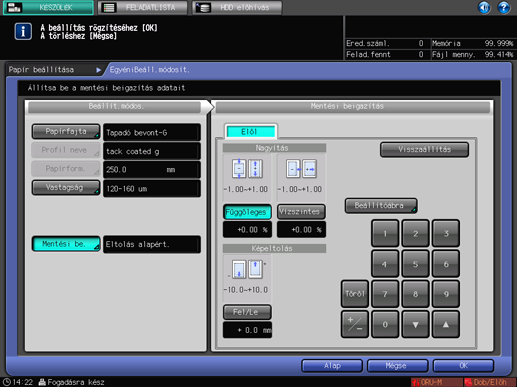The width and height of the screenshot is (517, 387).
Task: Click the Memória 99.999% readout
Action: tap(473, 43)
